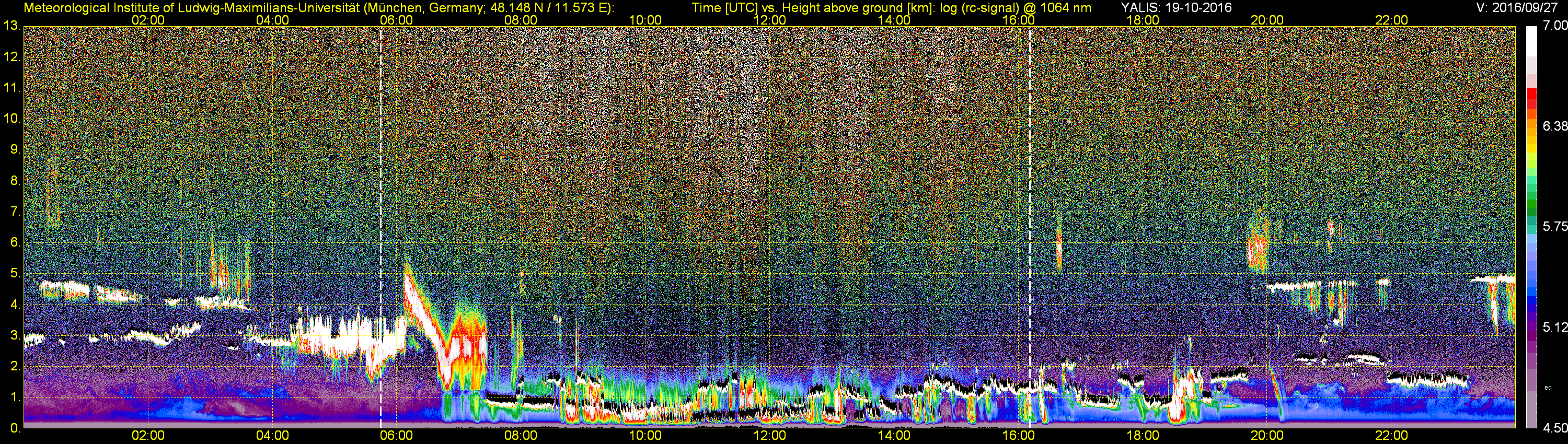Click the 5.12 colorbar value label
This screenshot has width=1568, height=444.
(1555, 327)
